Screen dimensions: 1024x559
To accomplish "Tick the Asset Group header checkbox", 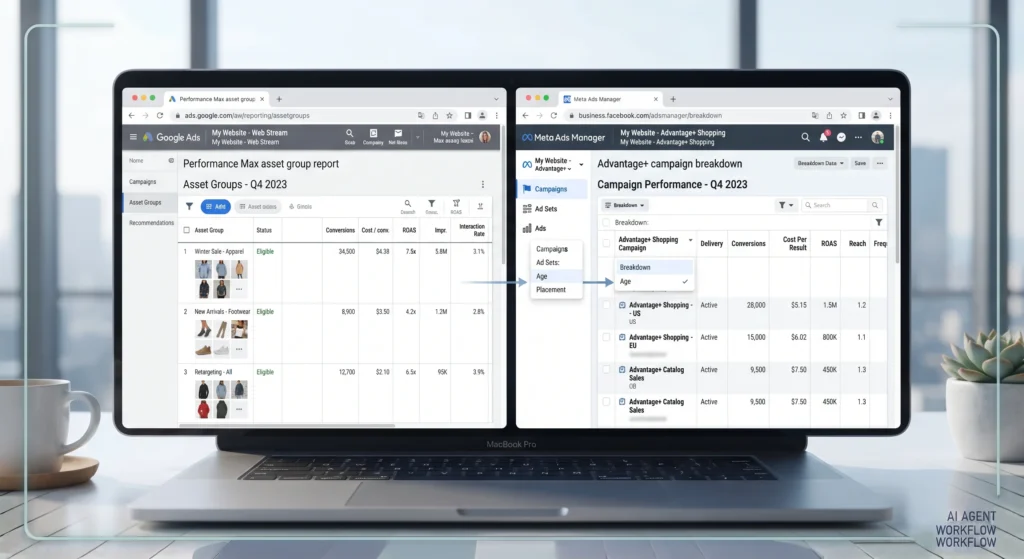I will coord(187,230).
